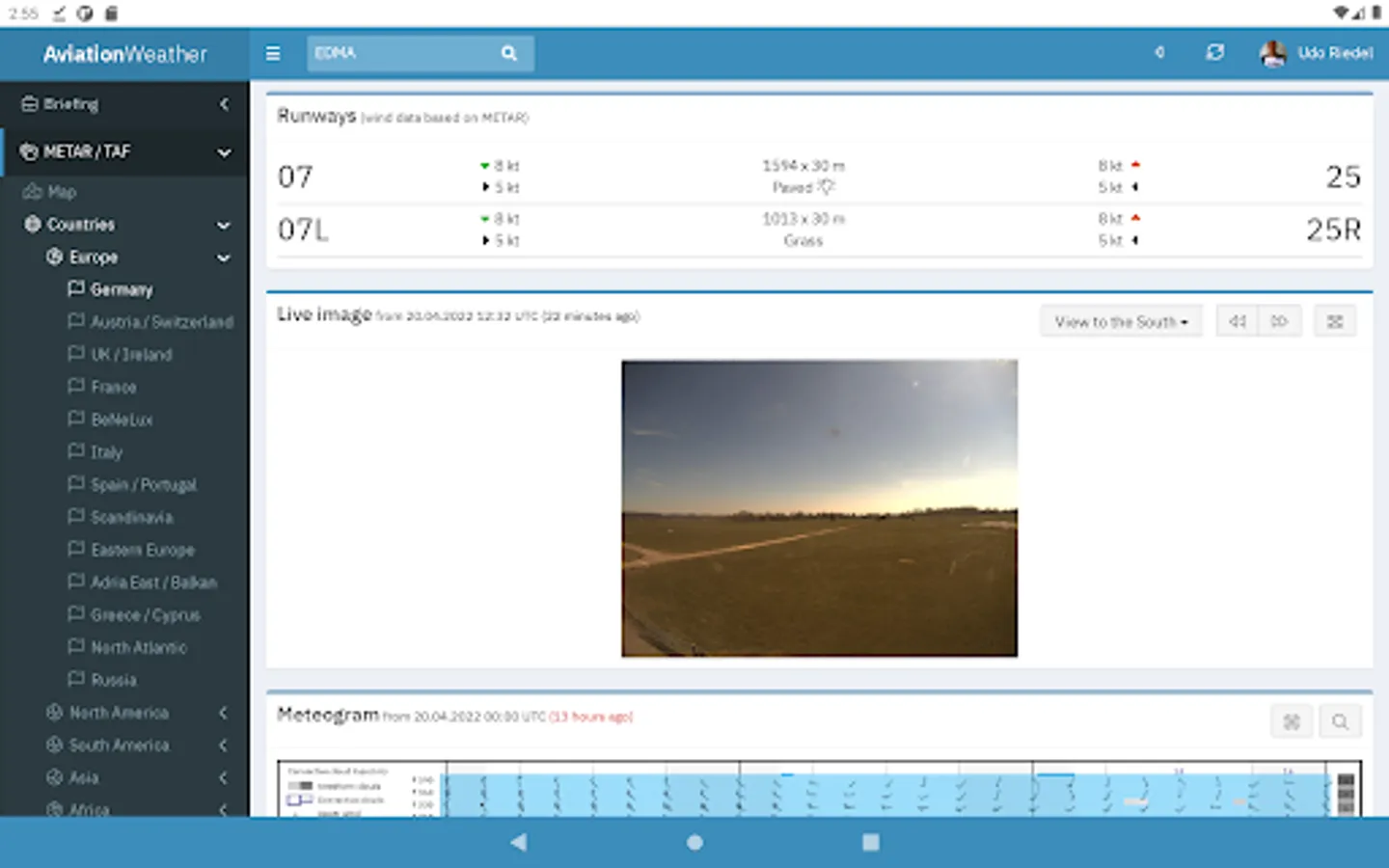This screenshot has width=1389, height=868.
Task: Click the search magnifier icon
Action: pos(509,54)
